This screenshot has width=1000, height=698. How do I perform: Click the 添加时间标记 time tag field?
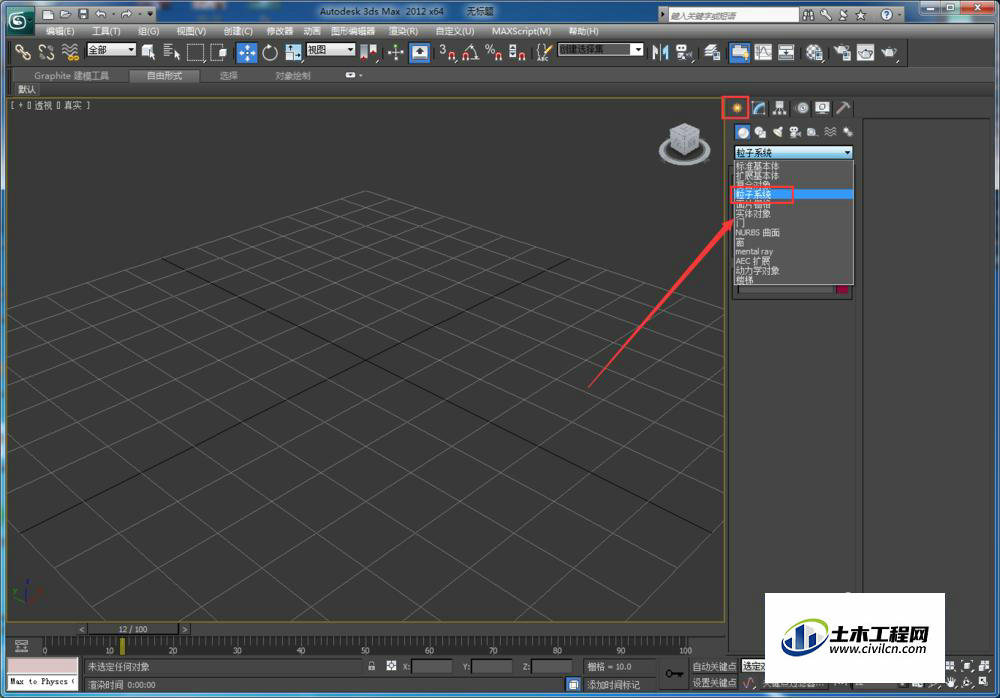[617, 685]
